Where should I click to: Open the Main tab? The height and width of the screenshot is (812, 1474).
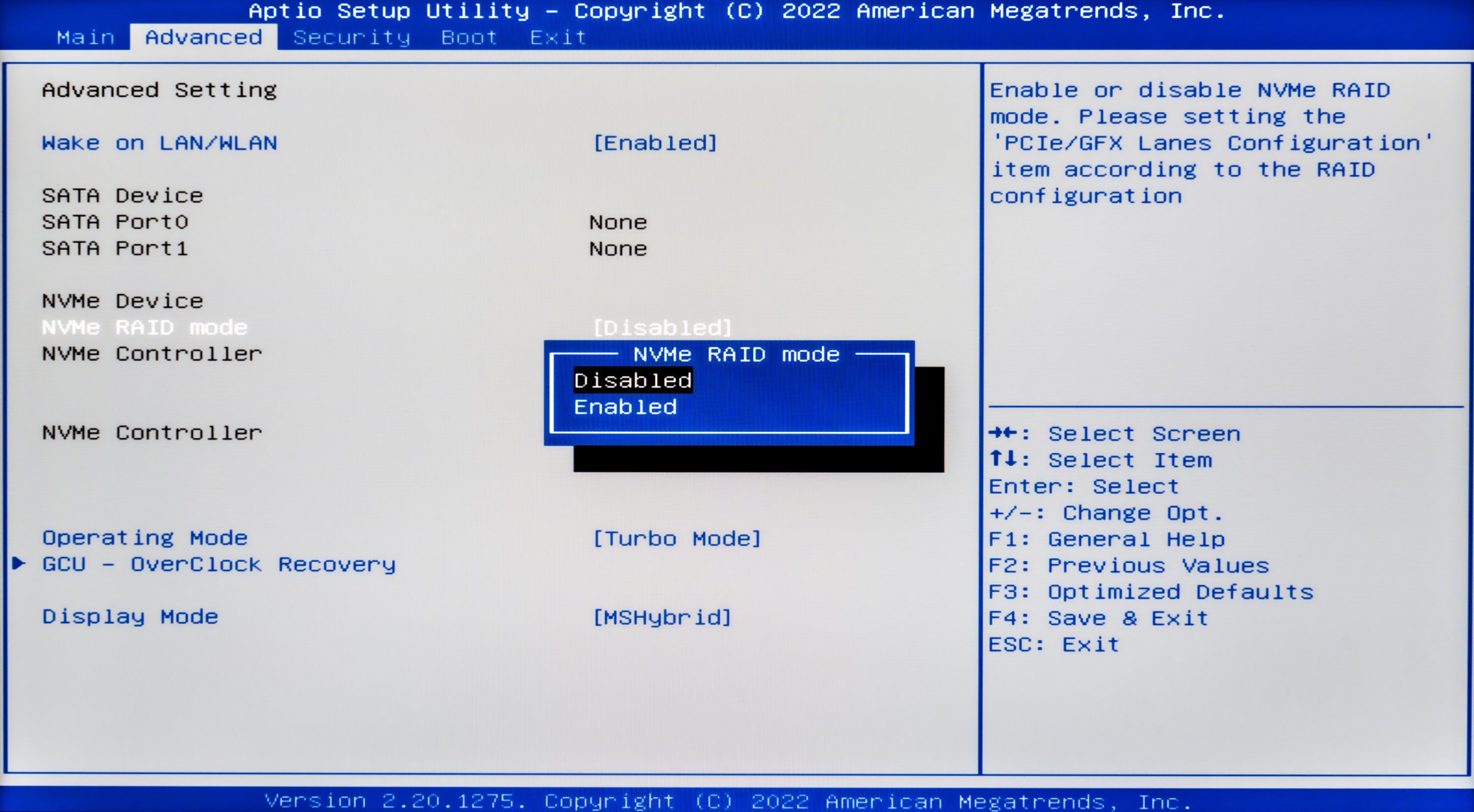(86, 37)
